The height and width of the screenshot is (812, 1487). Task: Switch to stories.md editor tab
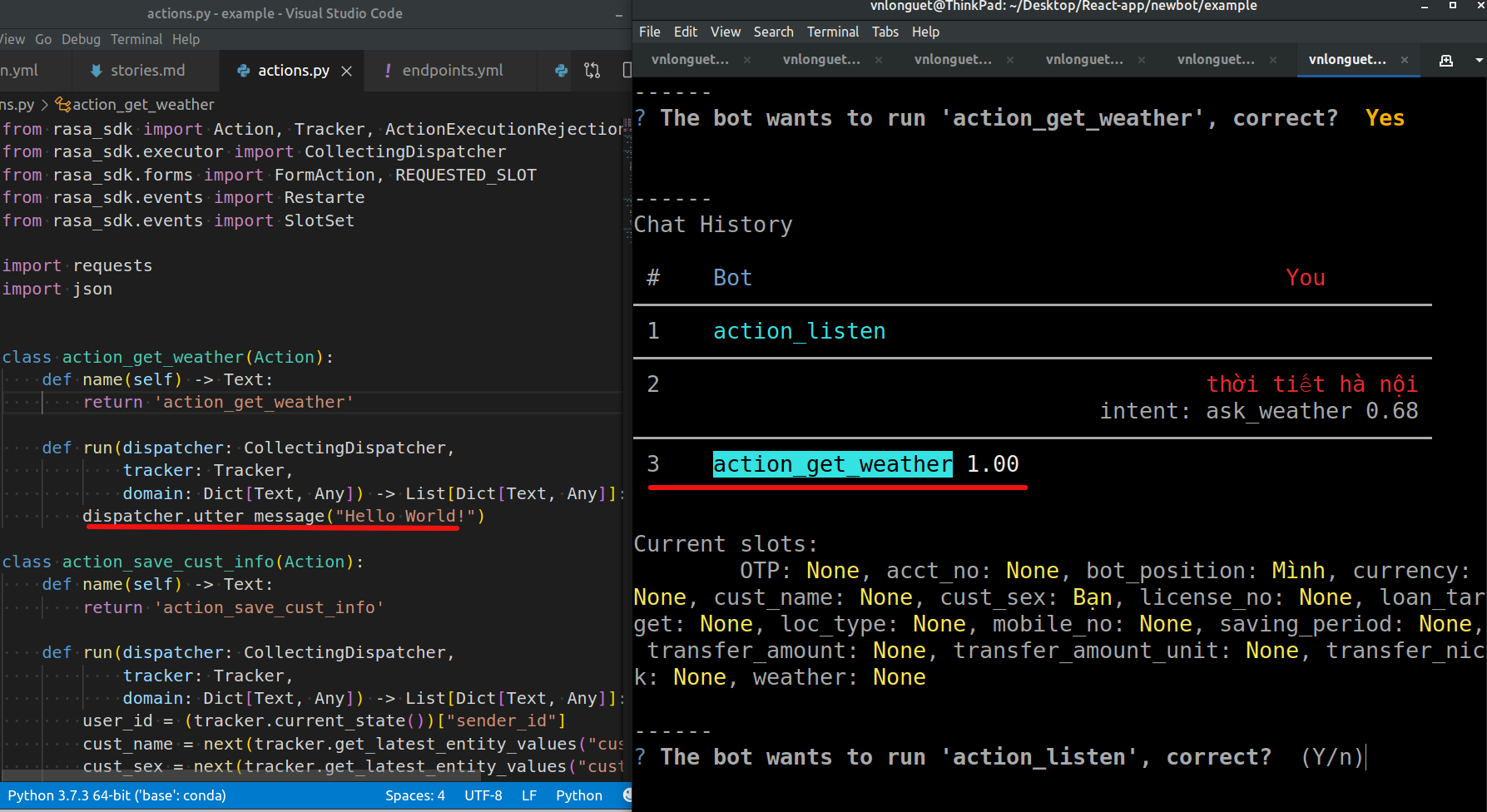[x=148, y=71]
